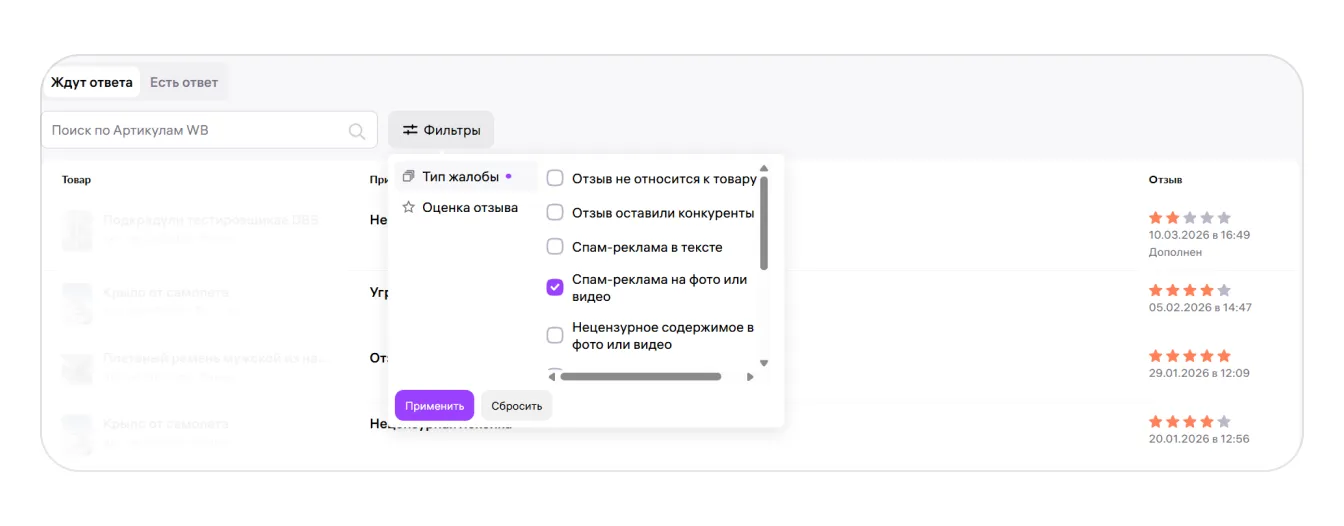This screenshot has height=526, width=1344.
Task: Uncheck 'Спам-реклама на фото или видео'
Action: 555,287
